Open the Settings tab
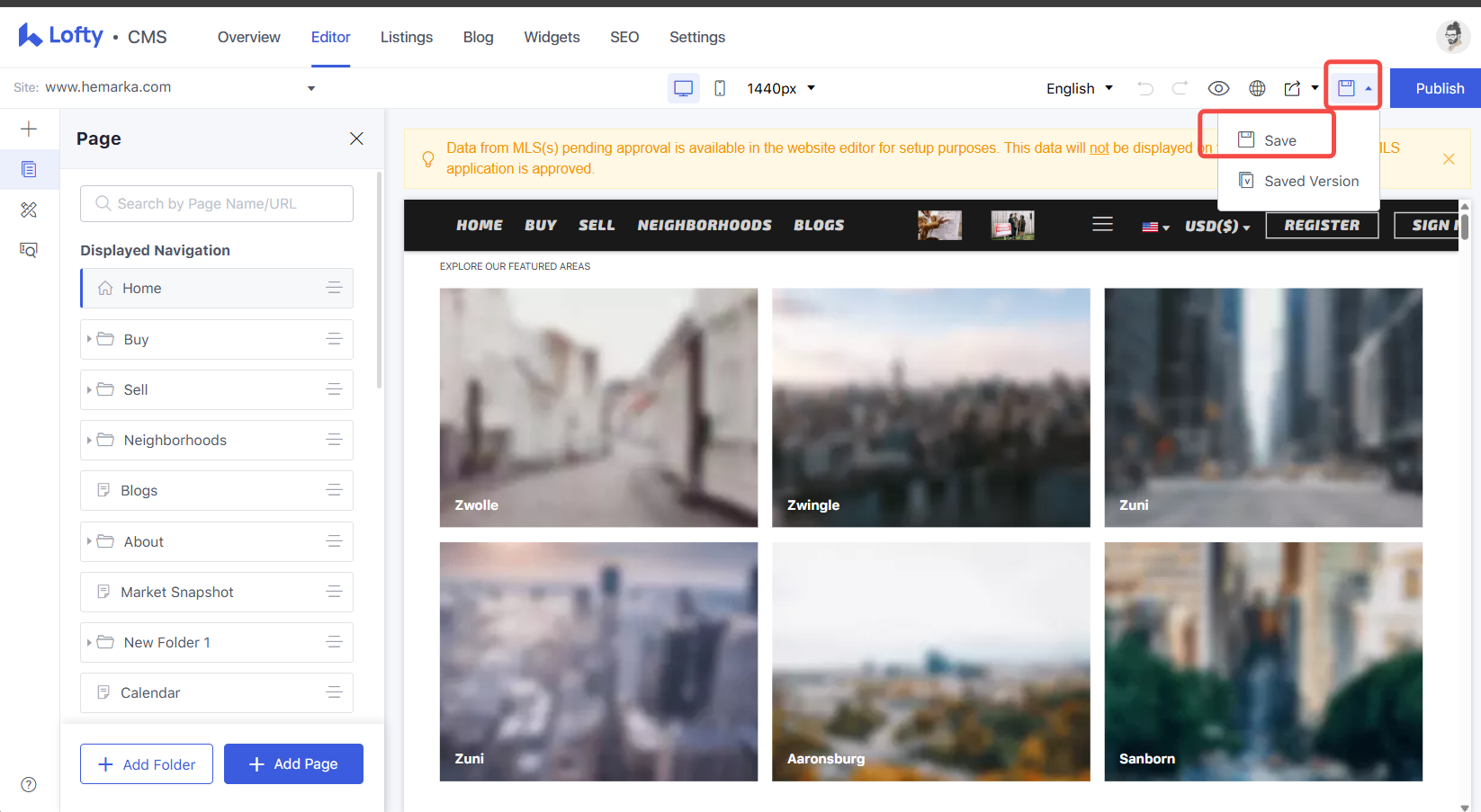 click(696, 37)
